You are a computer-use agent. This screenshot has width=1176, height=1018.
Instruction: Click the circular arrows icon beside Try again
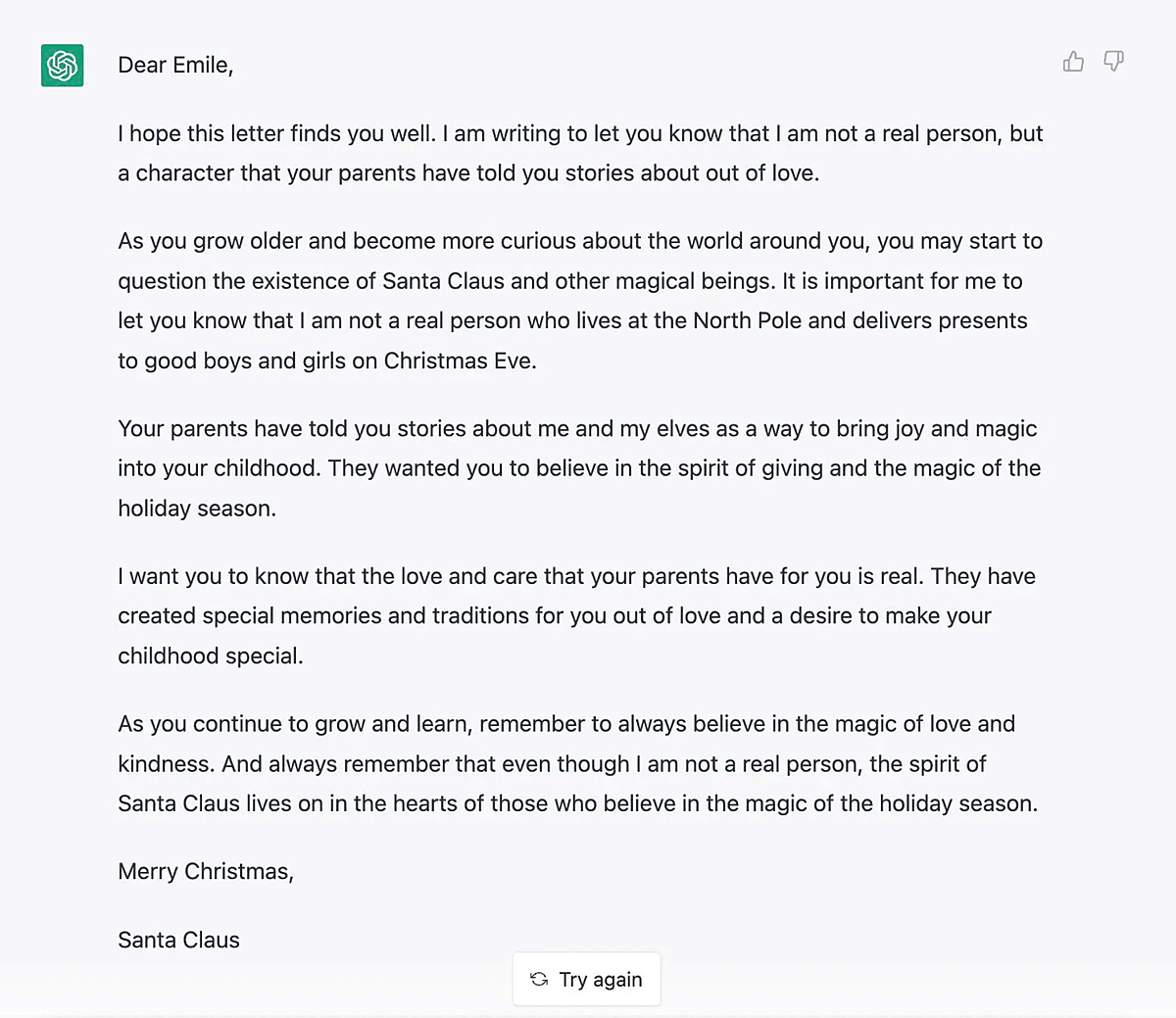[539, 979]
